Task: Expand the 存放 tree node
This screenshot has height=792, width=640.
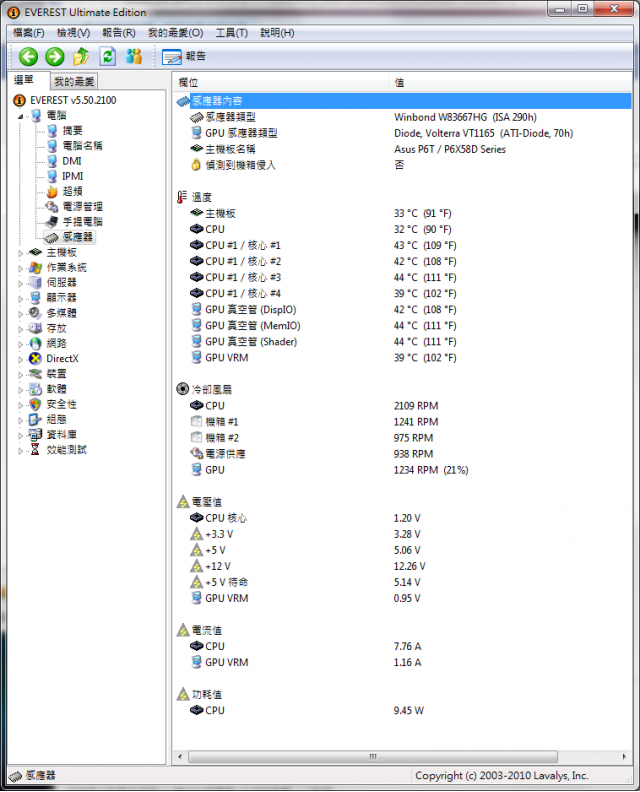Action: [x=21, y=329]
